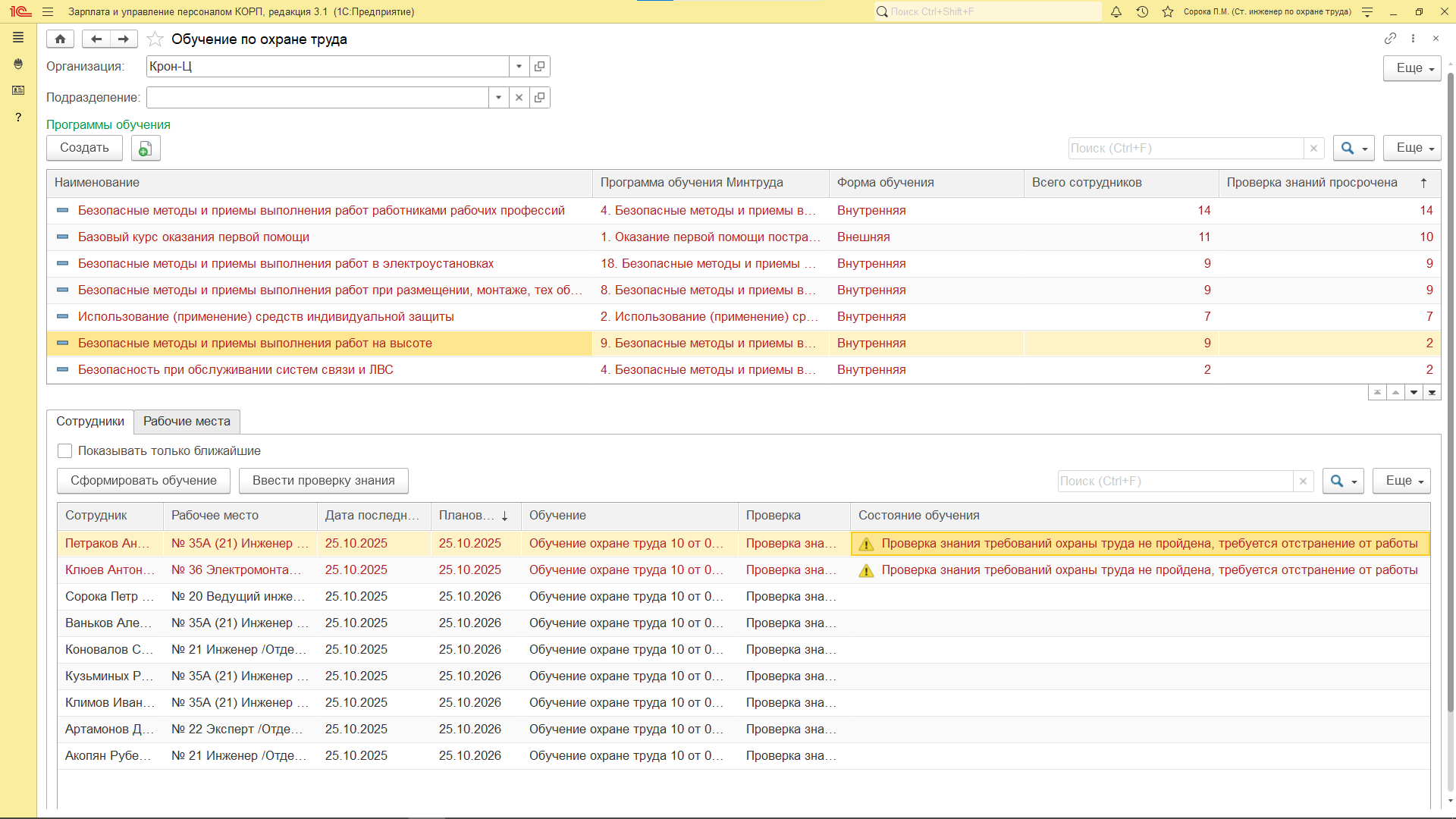Click the 'Сформировать обучение' button
Screen dimensions: 1456x819
click(143, 481)
